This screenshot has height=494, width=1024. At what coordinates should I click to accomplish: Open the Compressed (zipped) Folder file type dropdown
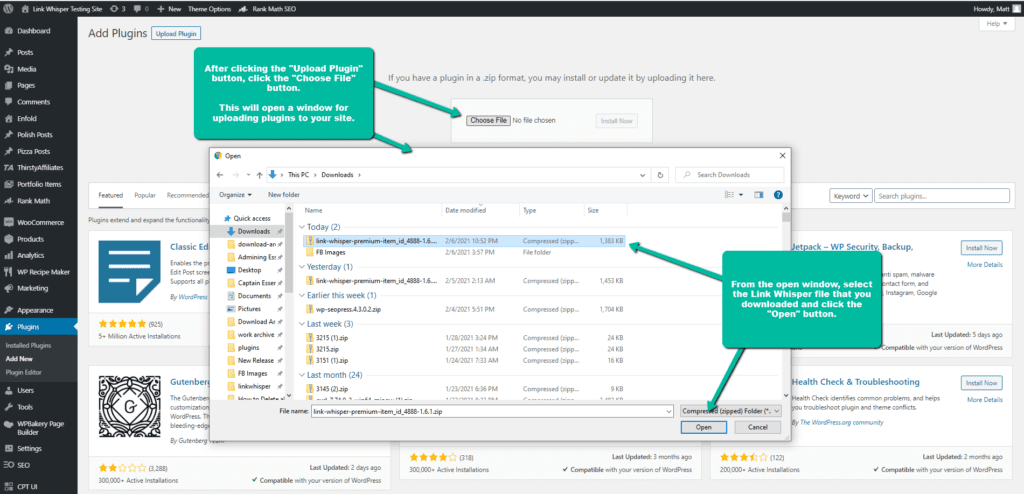tap(729, 410)
